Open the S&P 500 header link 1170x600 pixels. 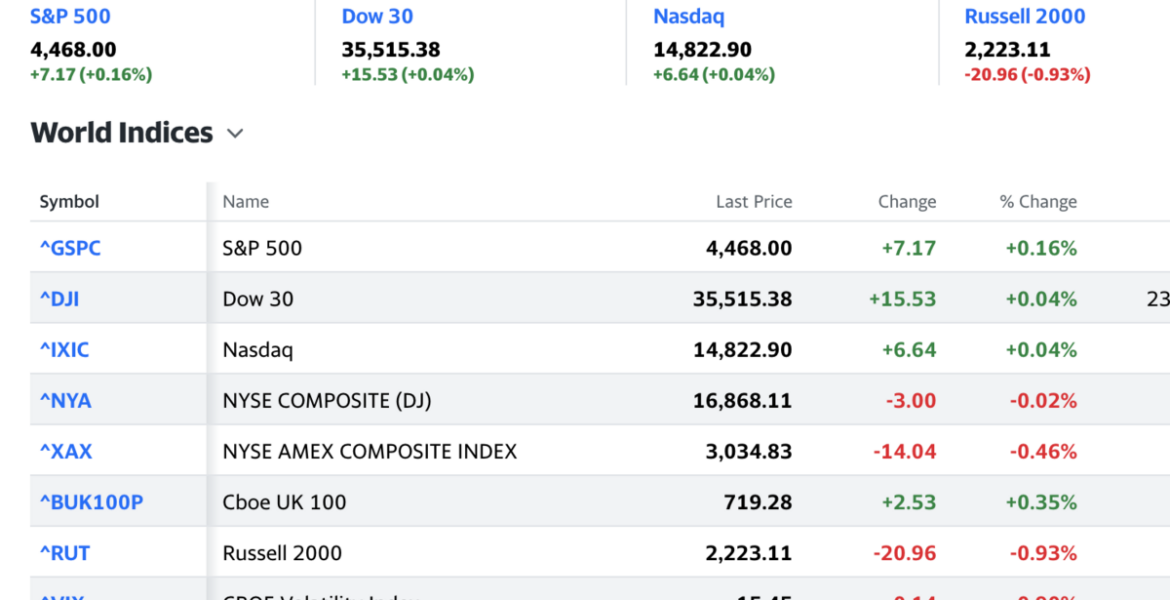70,17
